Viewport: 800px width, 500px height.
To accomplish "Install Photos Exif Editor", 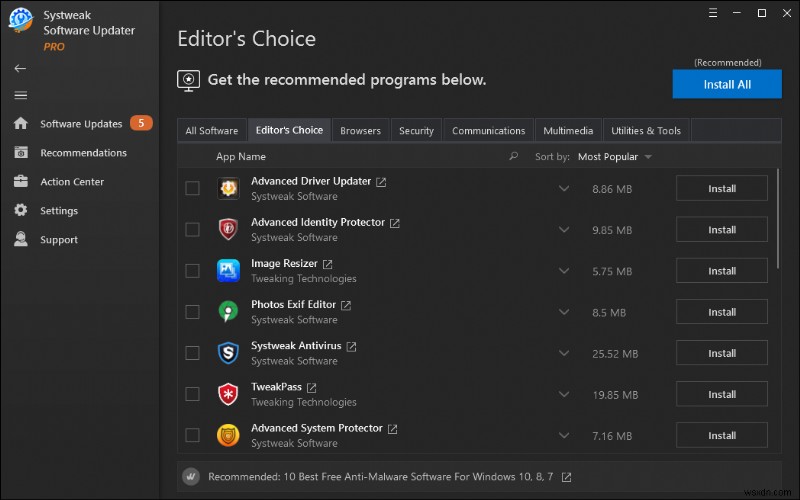I will (x=722, y=312).
